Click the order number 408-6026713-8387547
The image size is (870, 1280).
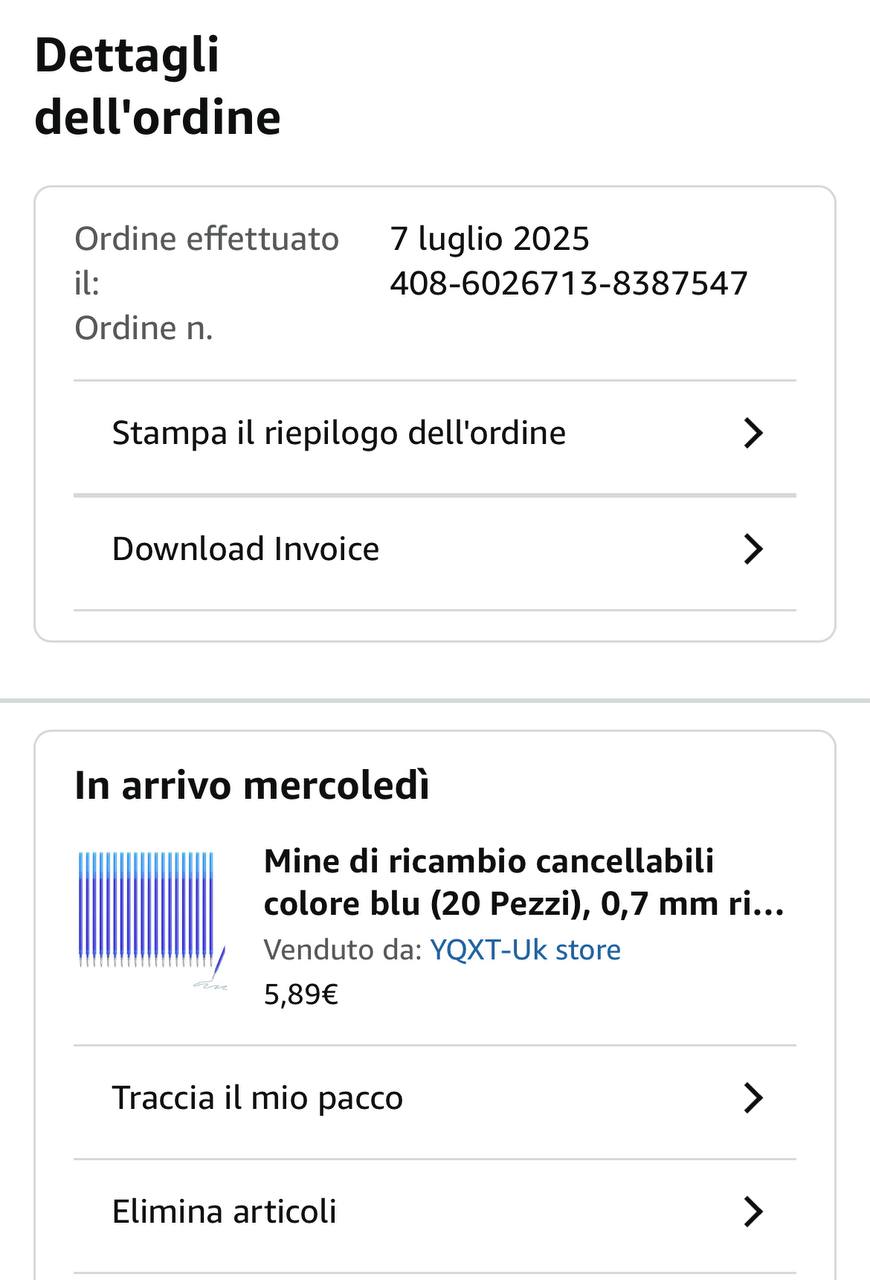coord(568,283)
